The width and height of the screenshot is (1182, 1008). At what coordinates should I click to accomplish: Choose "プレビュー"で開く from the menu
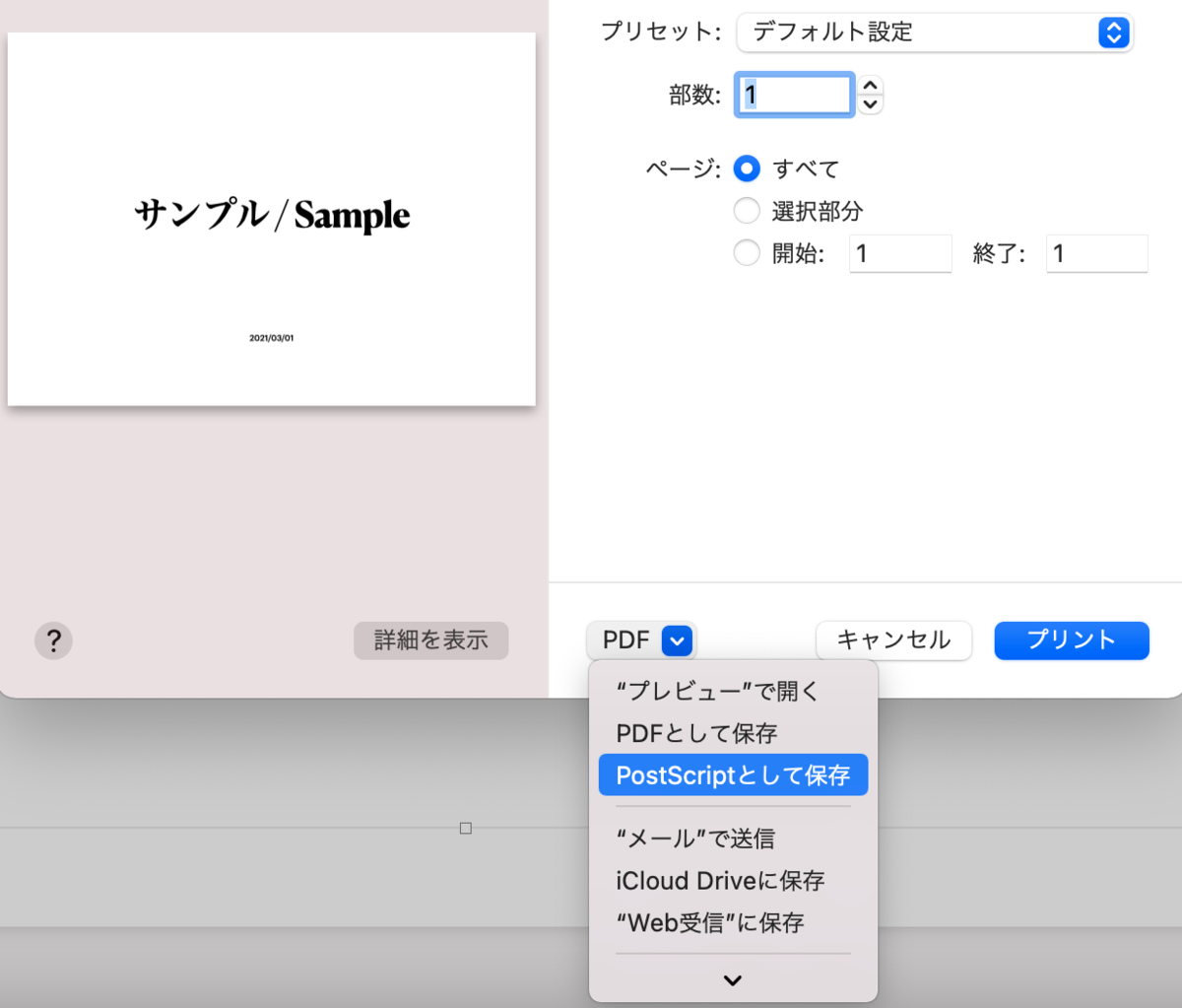click(x=716, y=692)
